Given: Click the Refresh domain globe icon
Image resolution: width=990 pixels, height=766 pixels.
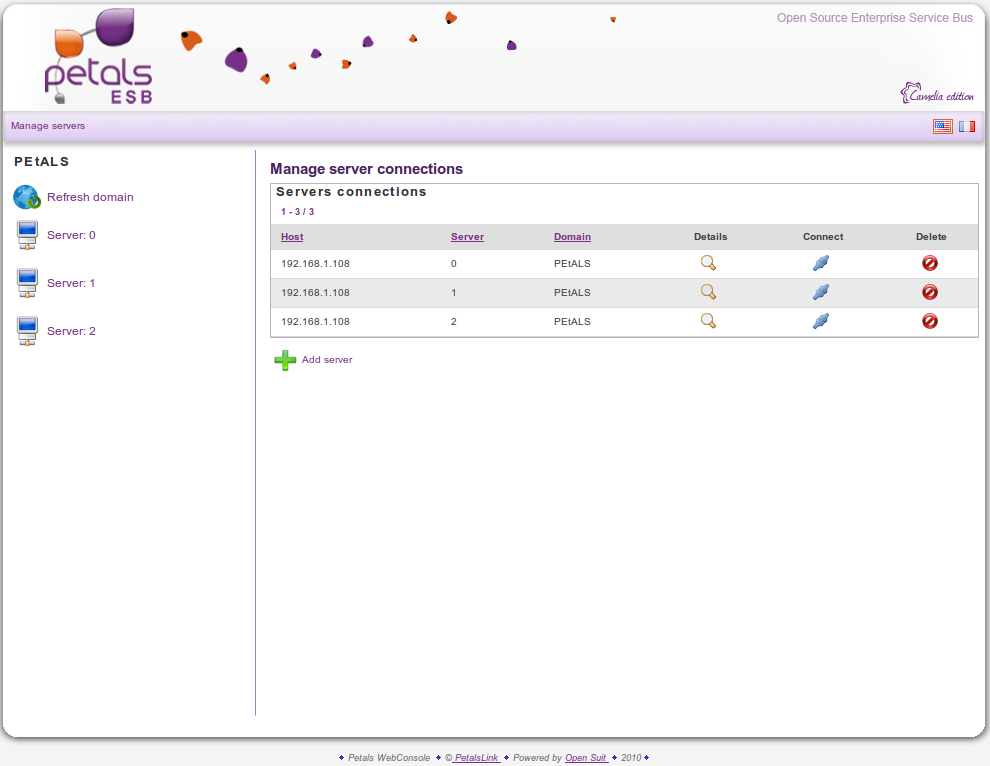Looking at the screenshot, I should tap(26, 197).
